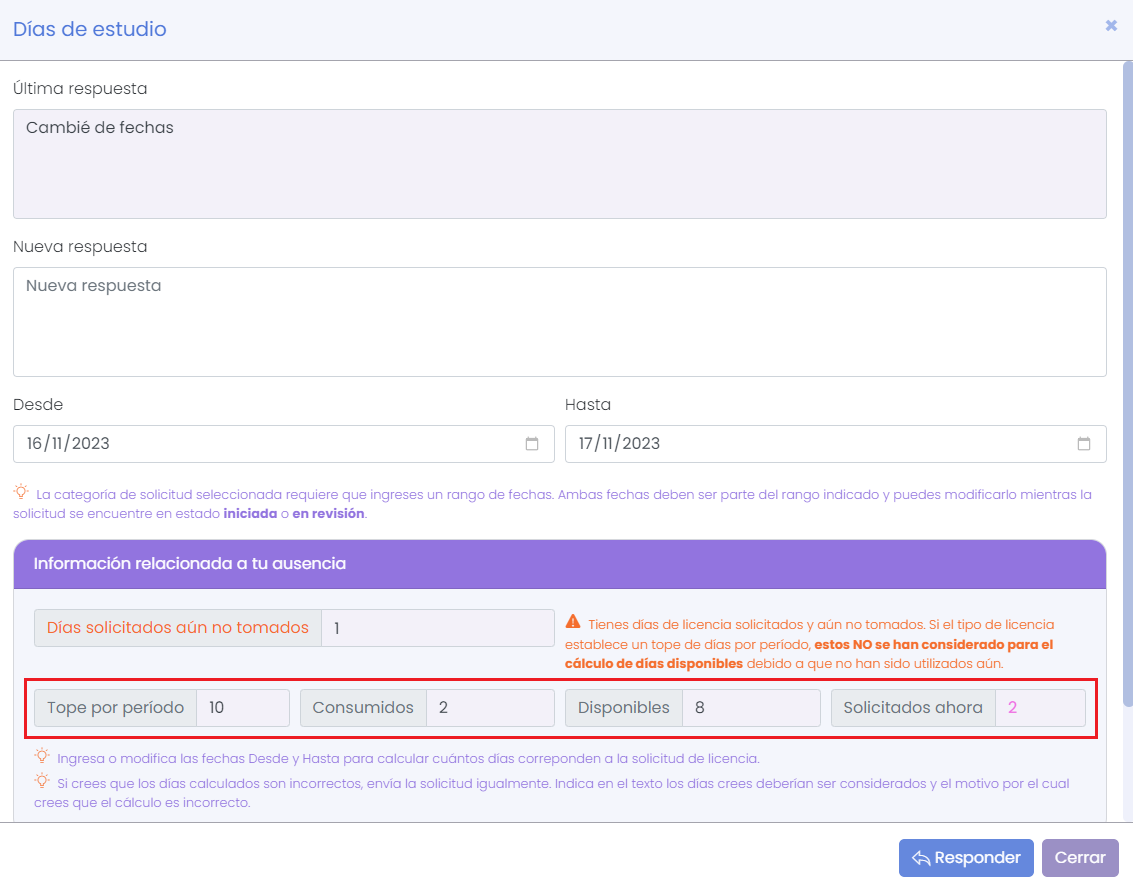Image resolution: width=1135 pixels, height=890 pixels.
Task: Click the Días solicitados aún no tomados value
Action: (437, 628)
